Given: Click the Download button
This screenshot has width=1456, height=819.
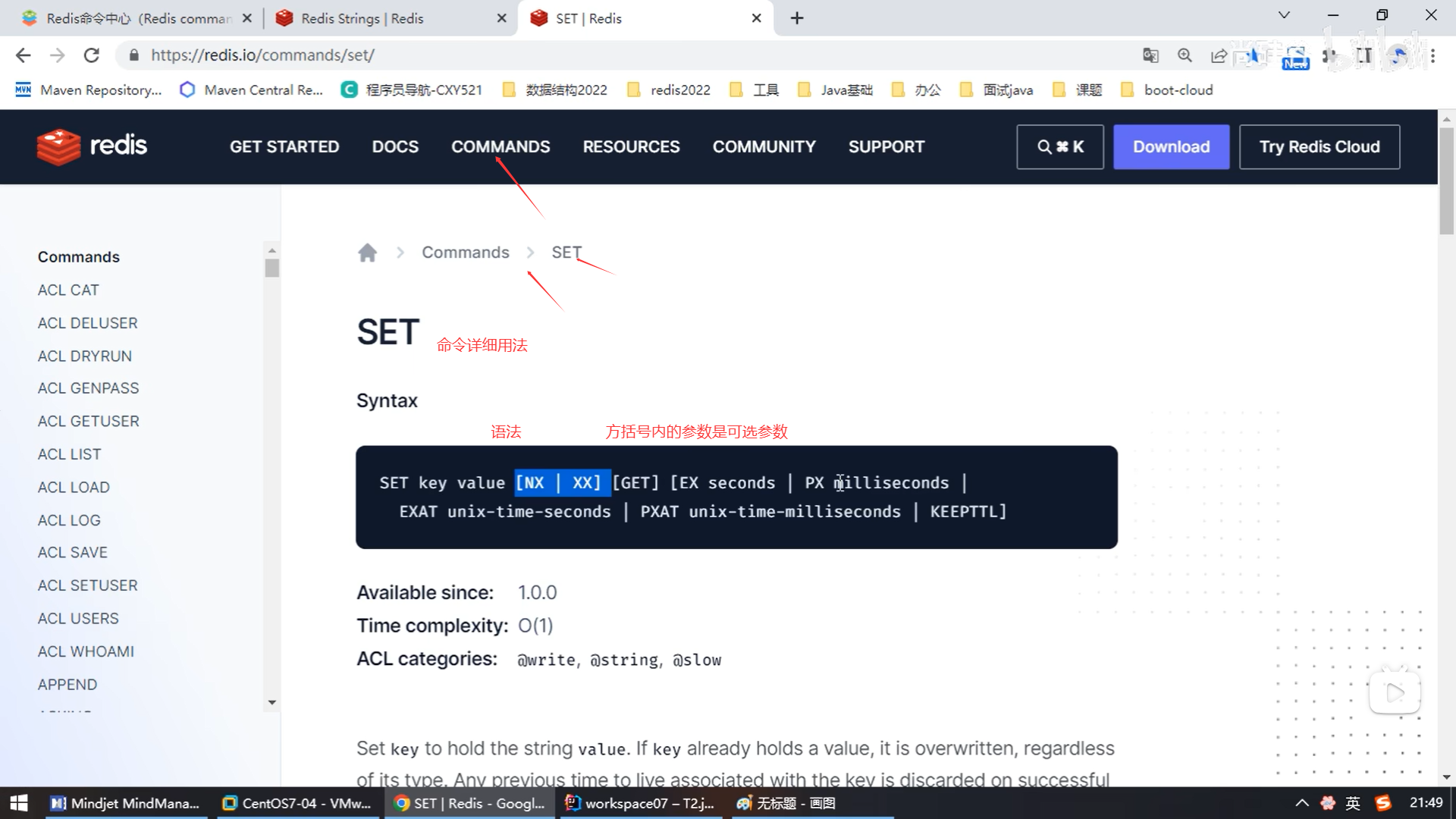Looking at the screenshot, I should (x=1171, y=147).
